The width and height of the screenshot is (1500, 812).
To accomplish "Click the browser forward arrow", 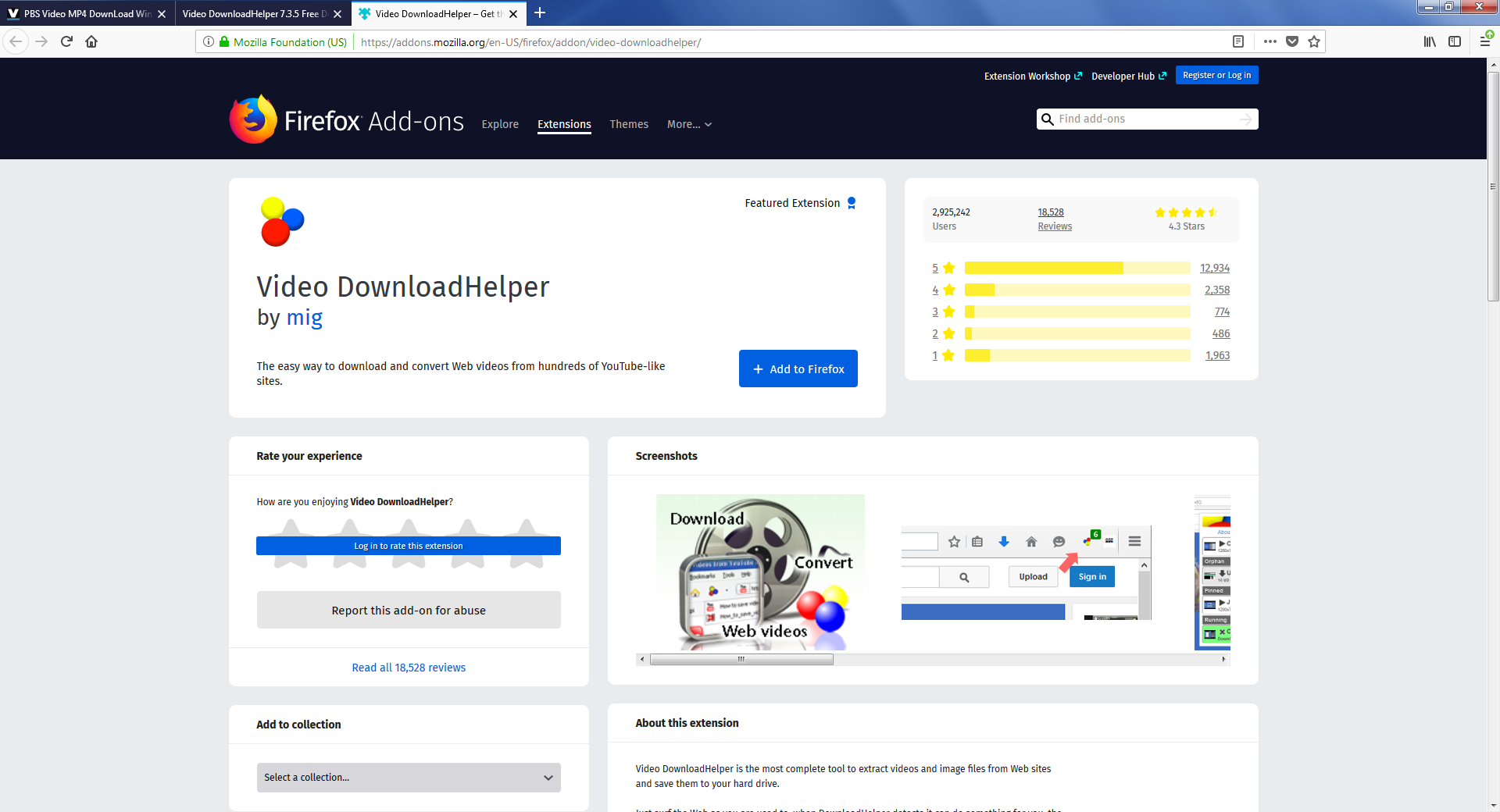I will pos(41,41).
